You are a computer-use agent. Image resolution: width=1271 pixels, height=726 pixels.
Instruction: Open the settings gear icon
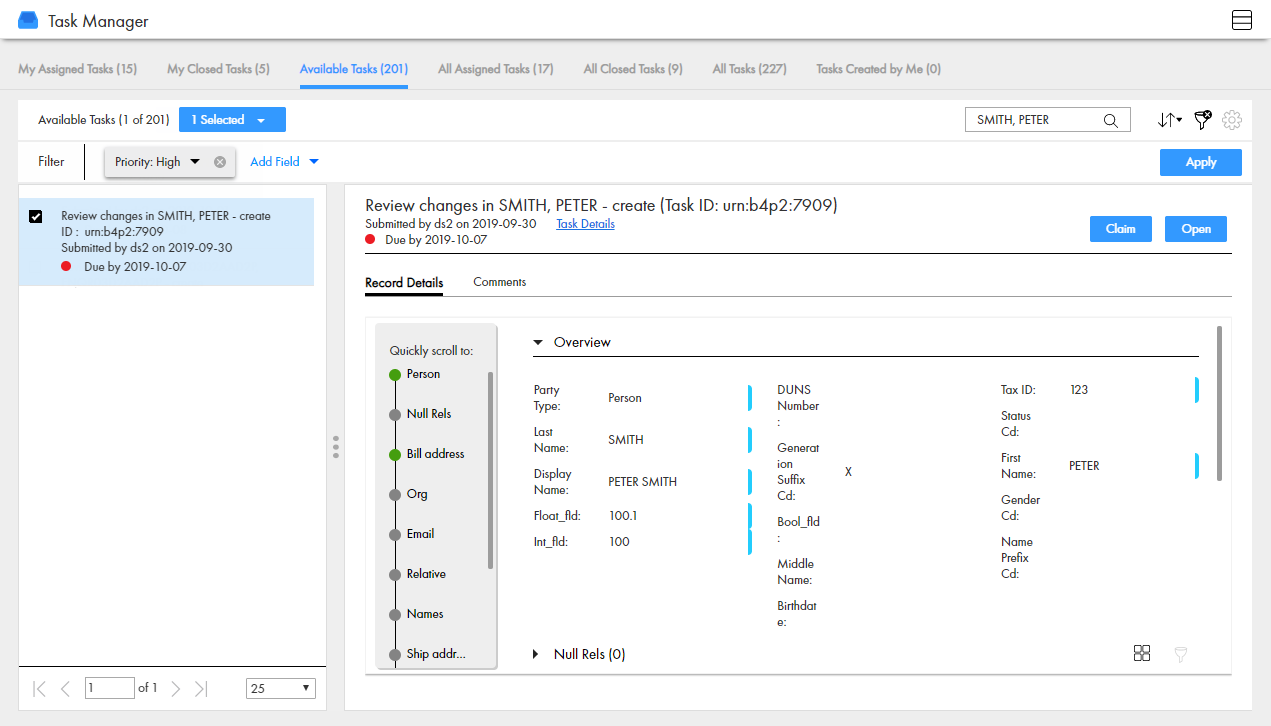click(x=1232, y=120)
